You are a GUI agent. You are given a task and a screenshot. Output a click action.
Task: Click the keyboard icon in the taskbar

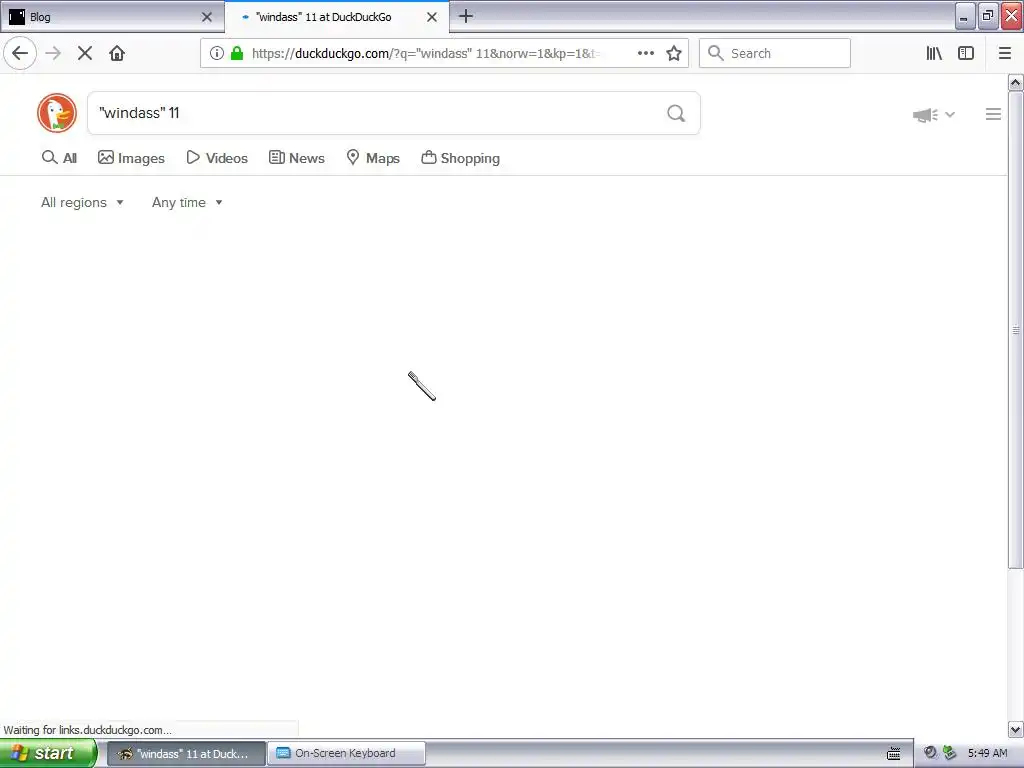[x=894, y=754]
